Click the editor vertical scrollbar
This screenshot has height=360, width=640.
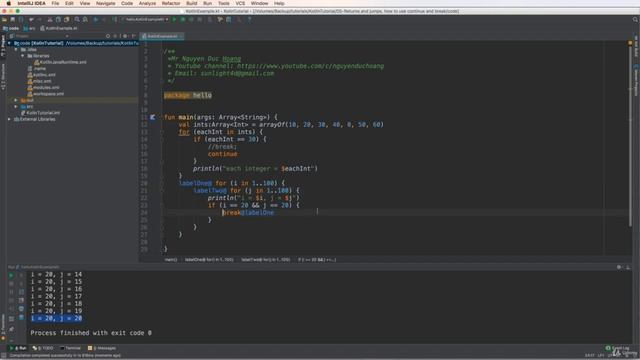630,135
